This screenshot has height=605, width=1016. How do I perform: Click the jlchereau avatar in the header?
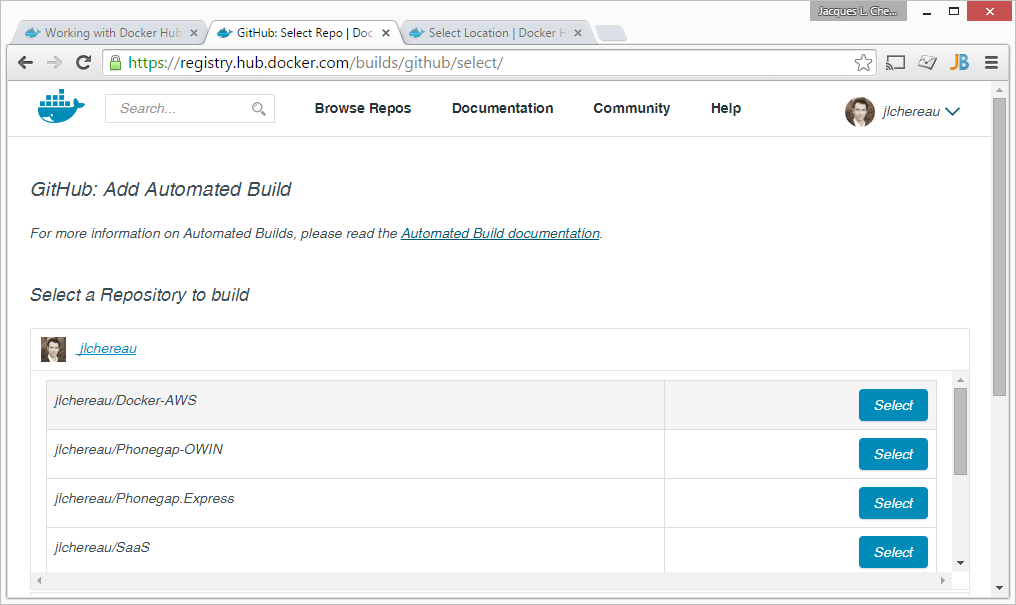860,111
